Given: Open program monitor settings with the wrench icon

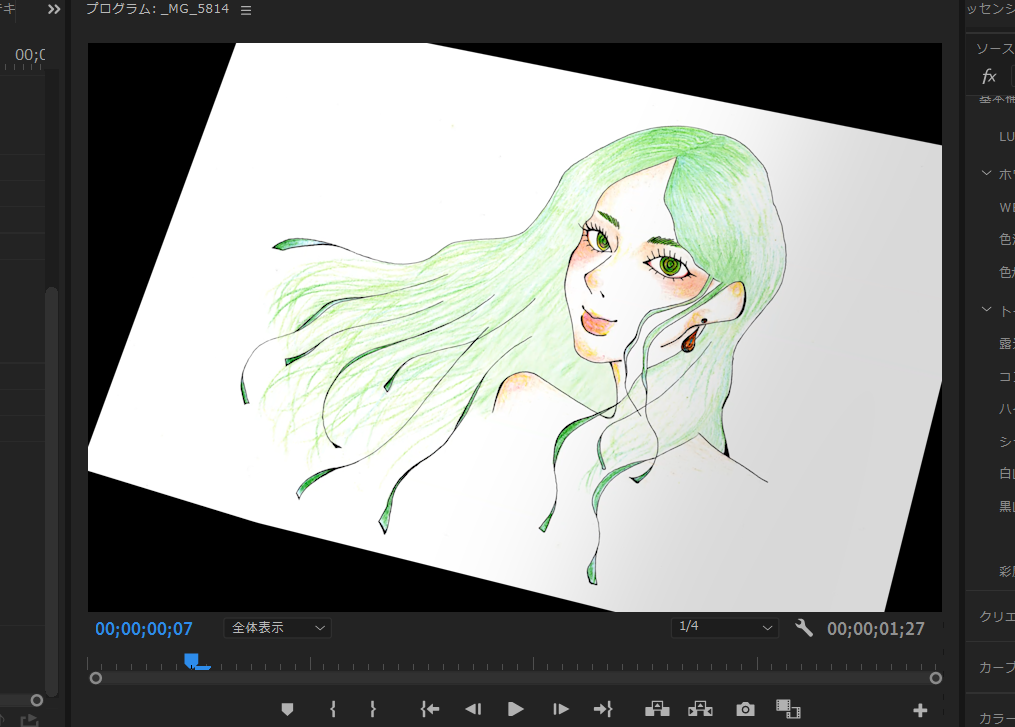Looking at the screenshot, I should [805, 628].
